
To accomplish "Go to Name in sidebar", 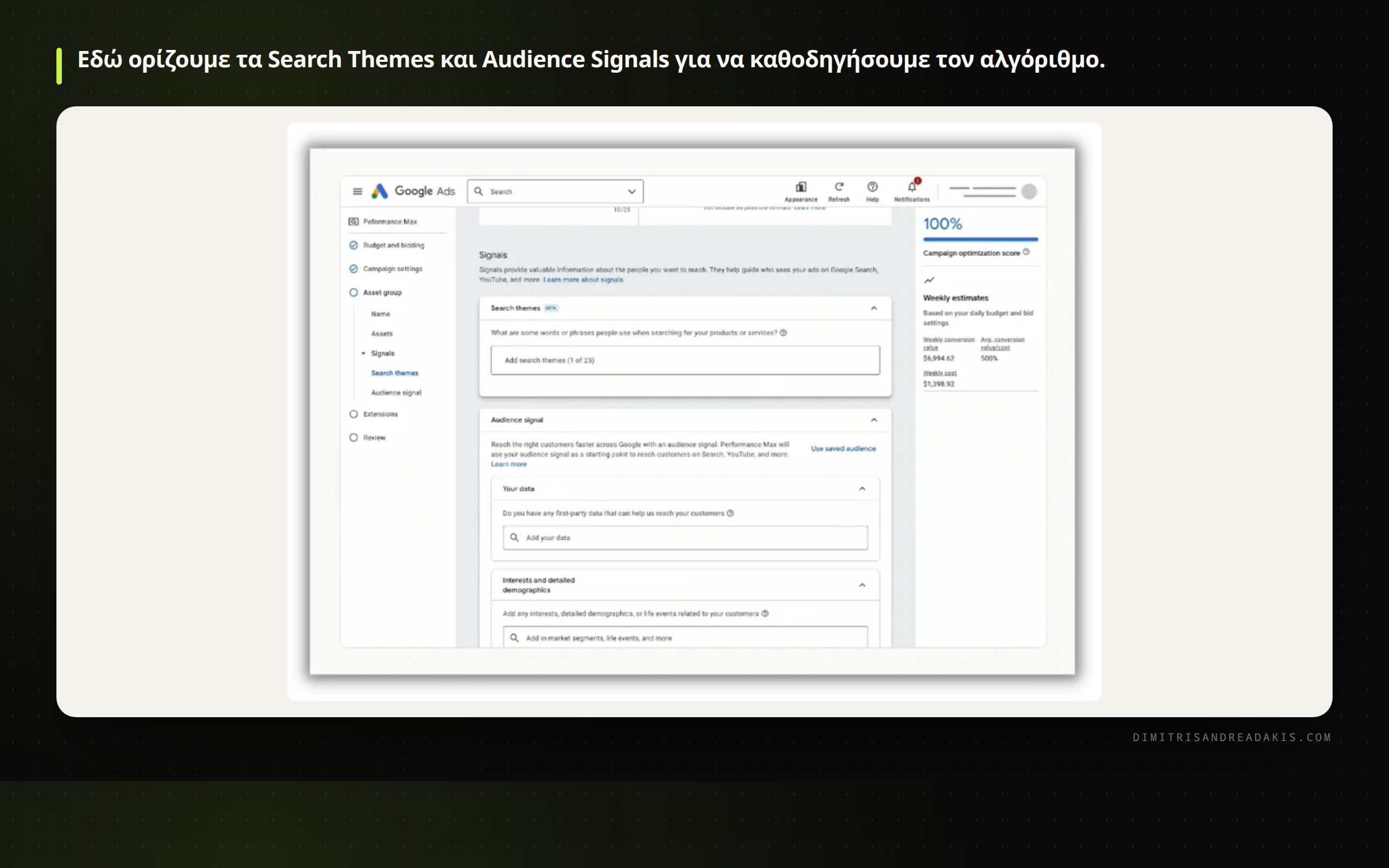I will [380, 314].
